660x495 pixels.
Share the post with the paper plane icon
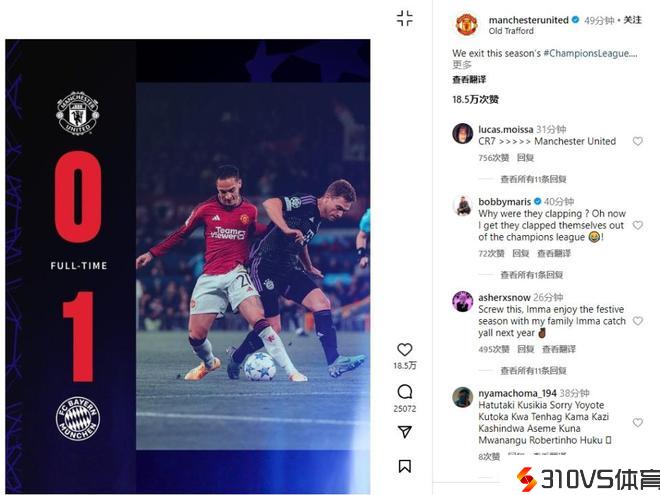click(x=405, y=431)
